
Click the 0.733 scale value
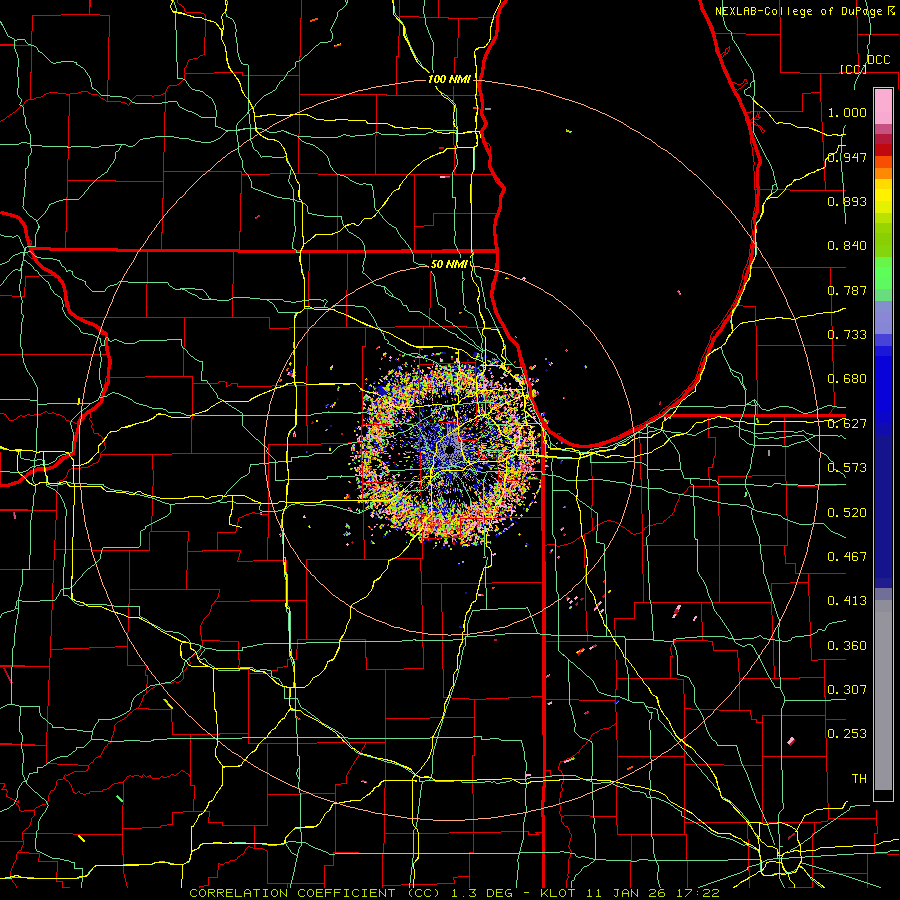[x=847, y=335]
